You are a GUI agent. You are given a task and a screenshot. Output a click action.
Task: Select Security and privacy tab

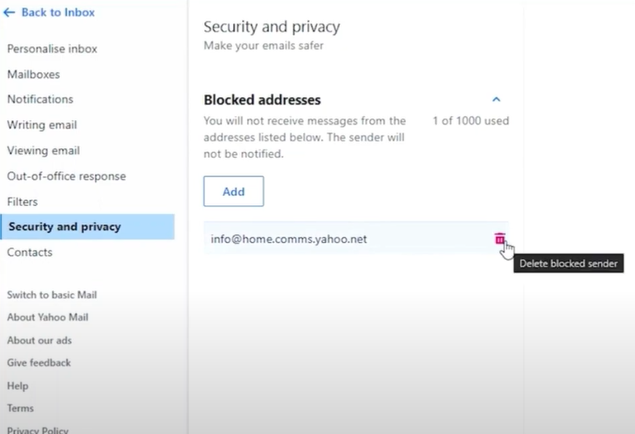87,227
